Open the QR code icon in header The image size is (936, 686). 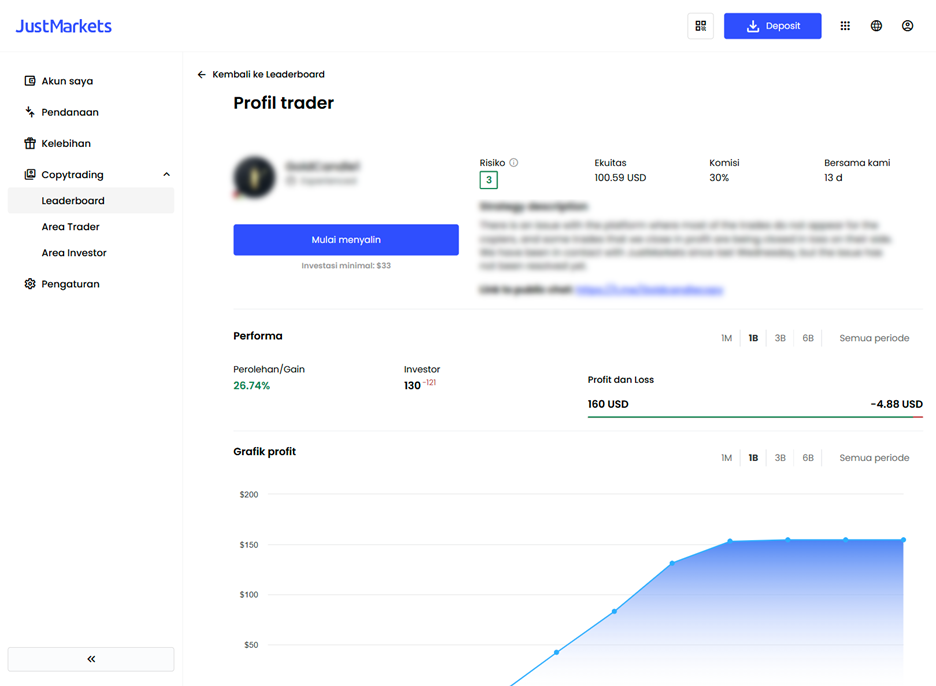[x=700, y=26]
